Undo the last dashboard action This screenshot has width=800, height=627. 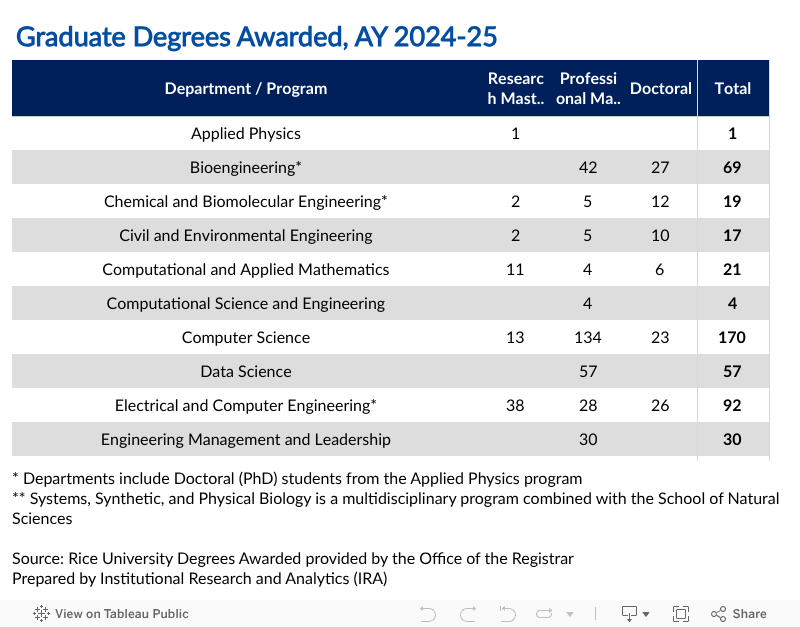point(427,613)
